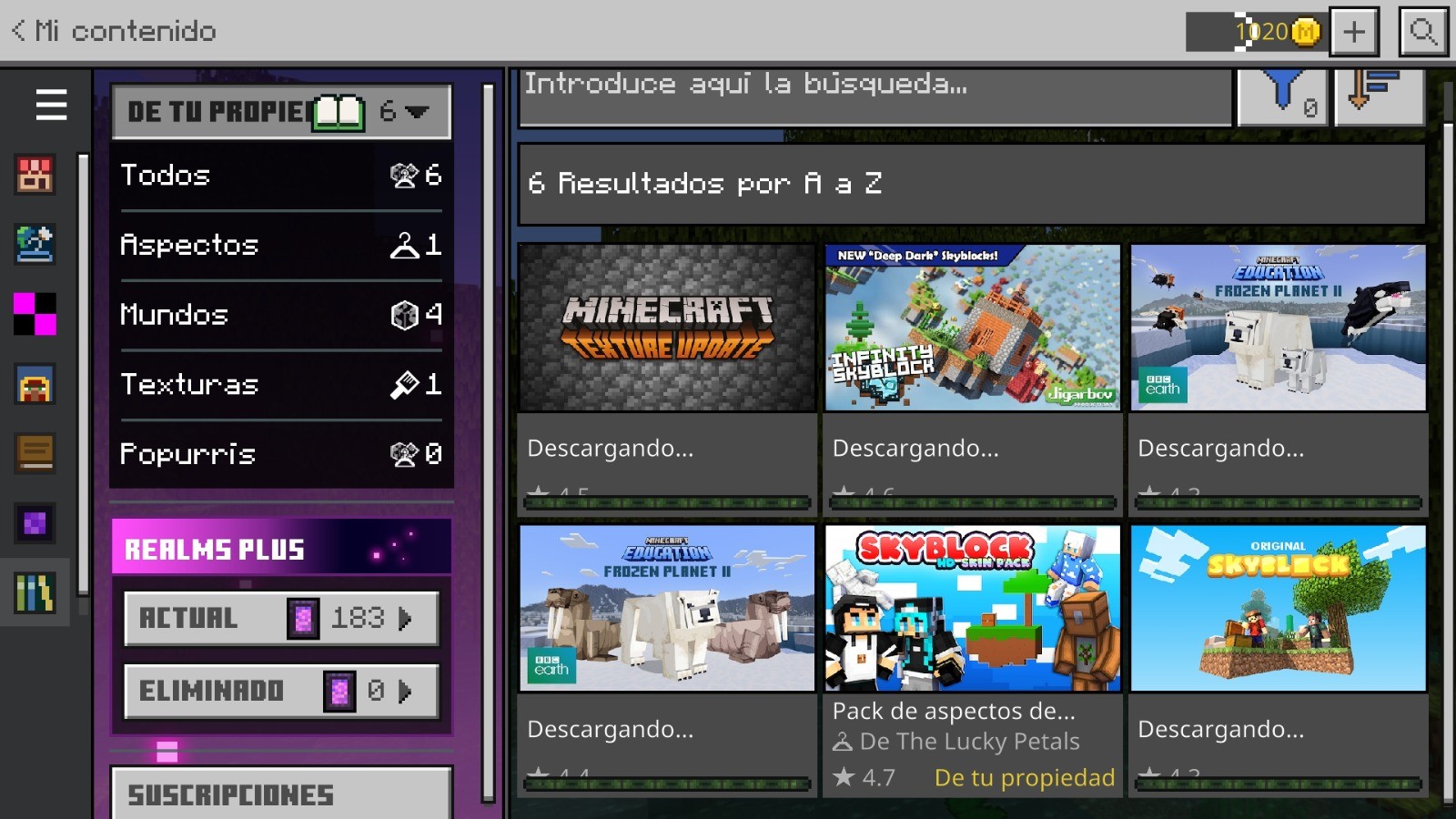
Task: Open Frozen Planet II walrus thumbnail
Action: [667, 608]
